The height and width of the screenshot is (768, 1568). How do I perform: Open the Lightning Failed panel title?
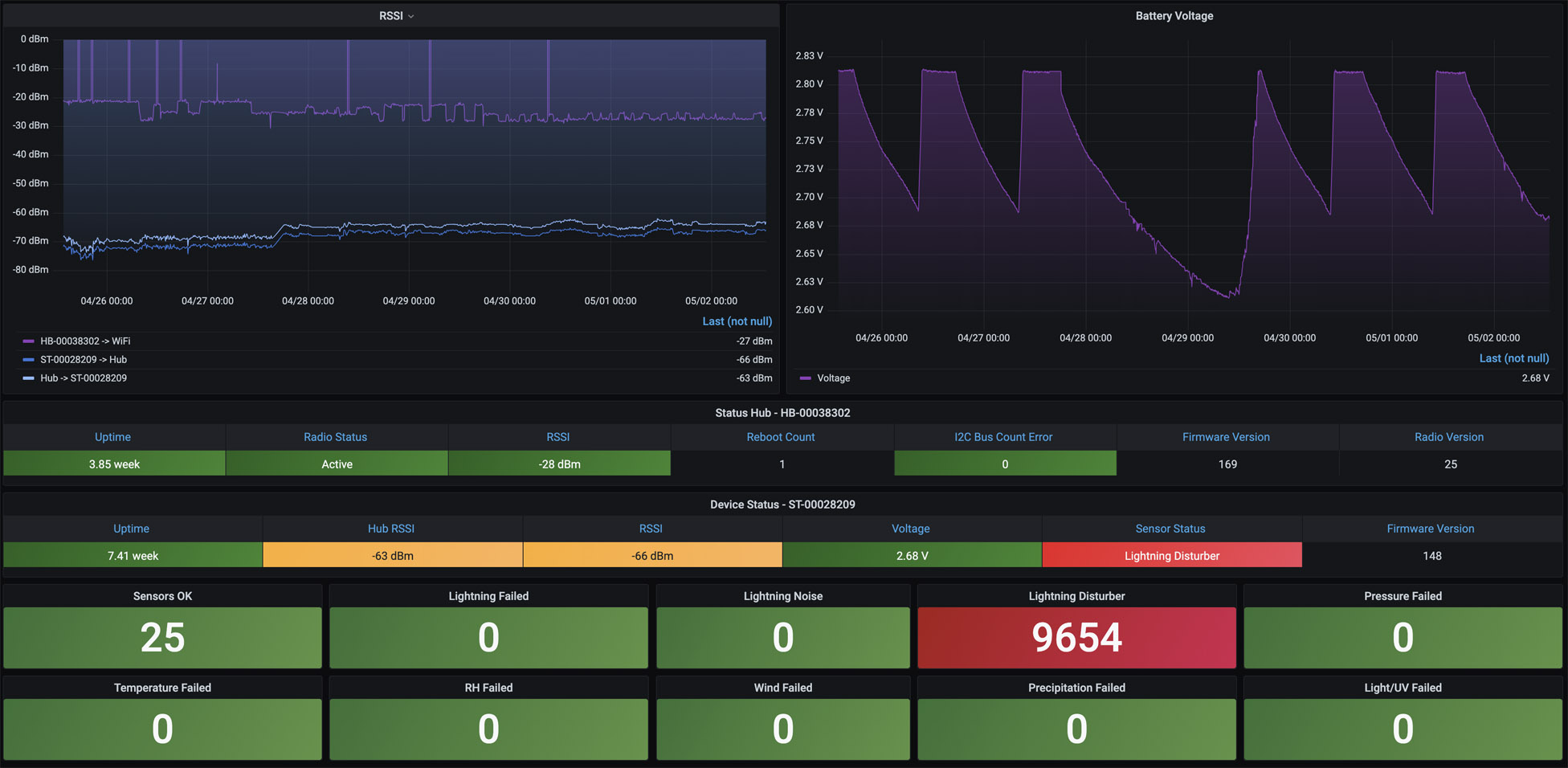(x=488, y=596)
